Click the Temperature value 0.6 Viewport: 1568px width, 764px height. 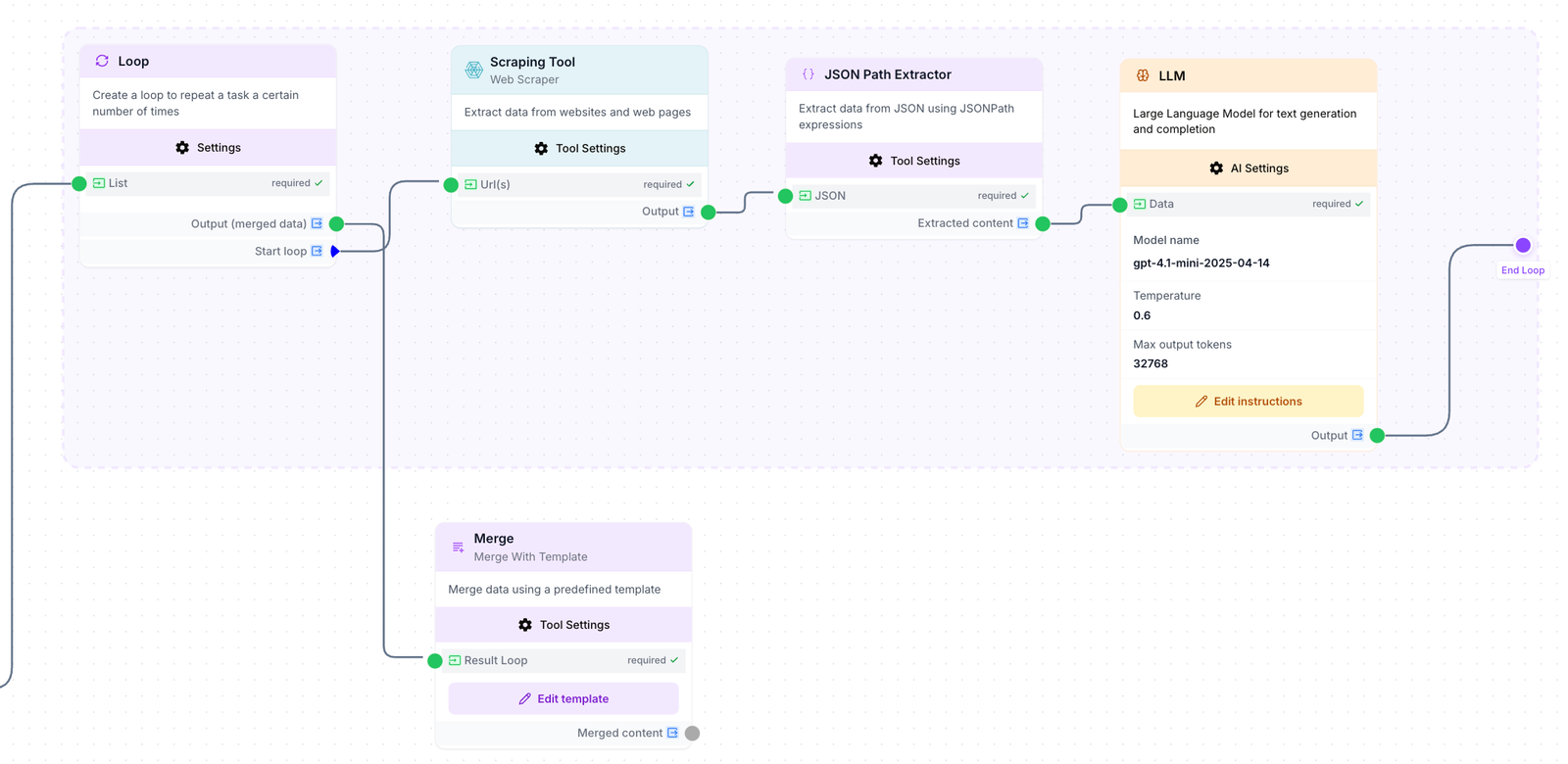click(x=1142, y=315)
